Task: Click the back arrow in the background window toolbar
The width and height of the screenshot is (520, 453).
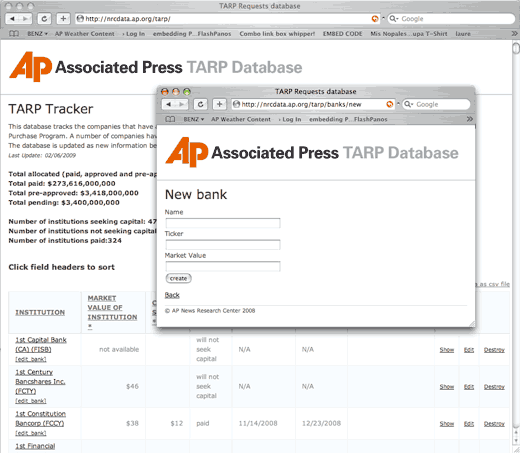Action: pos(12,19)
